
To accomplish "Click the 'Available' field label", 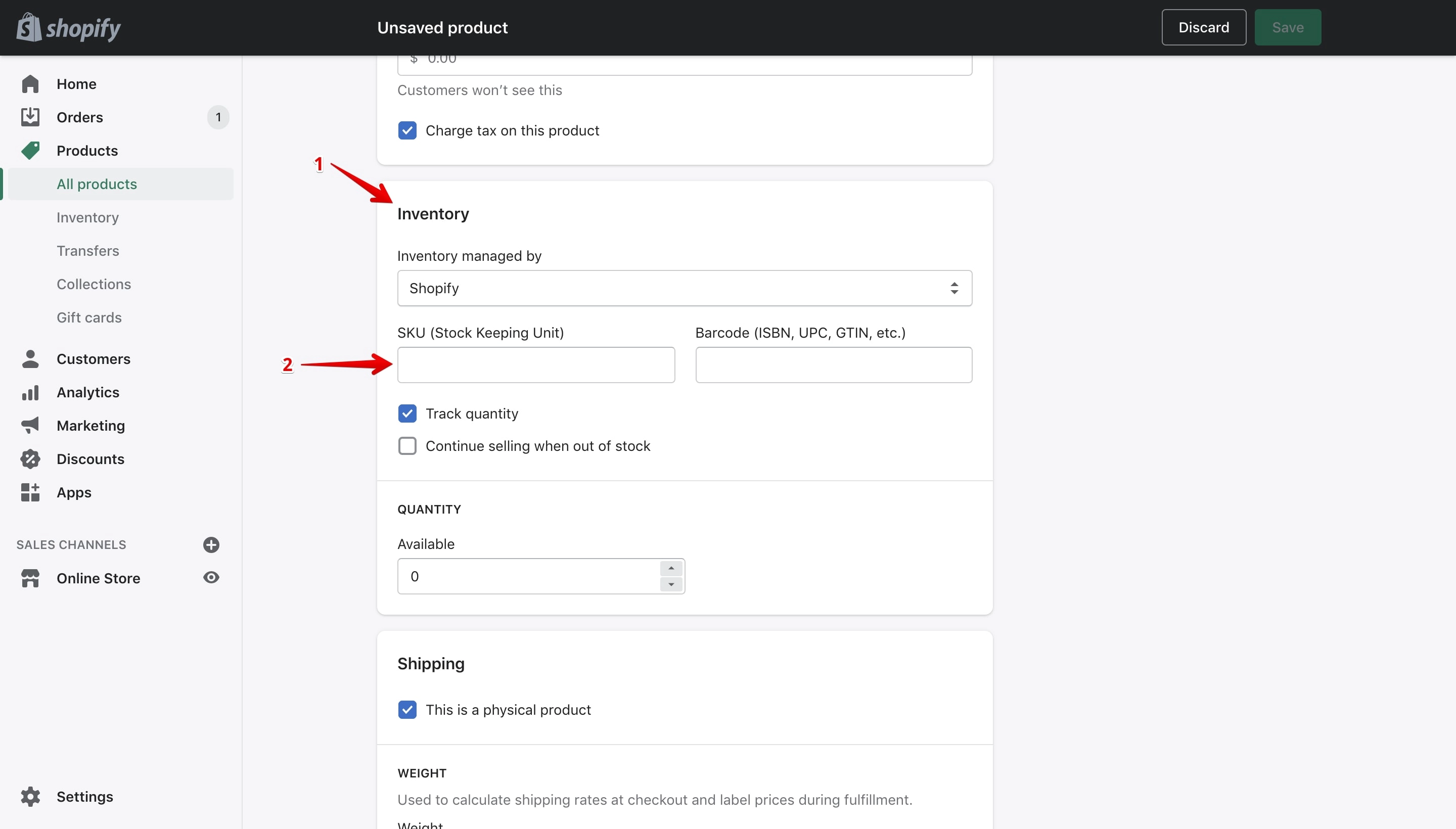I will 425,544.
